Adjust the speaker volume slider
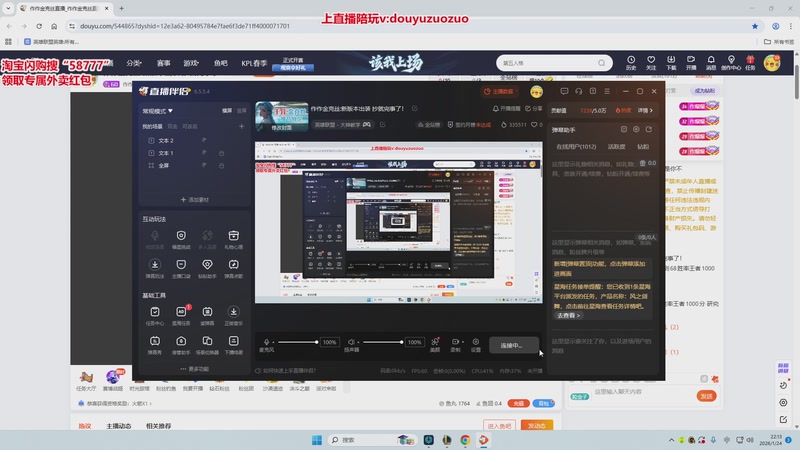The height and width of the screenshot is (450, 800). [x=383, y=342]
